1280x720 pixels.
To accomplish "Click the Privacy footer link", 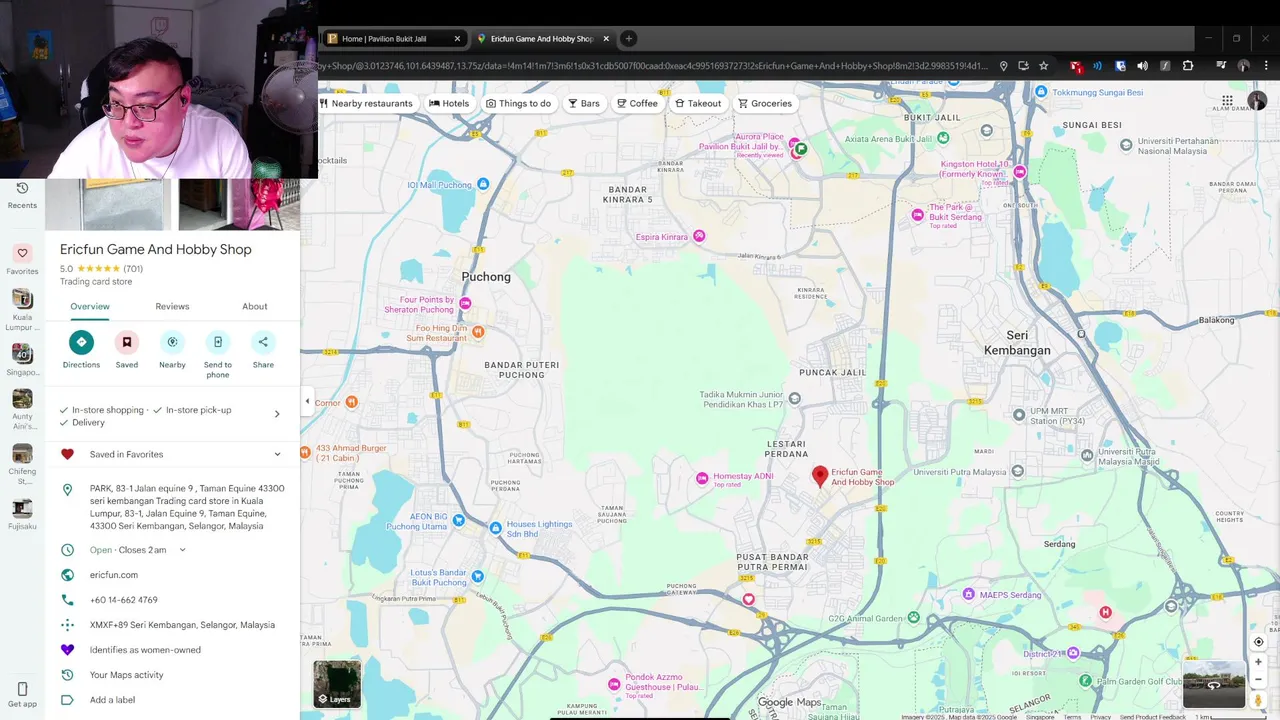I will pos(1100,717).
